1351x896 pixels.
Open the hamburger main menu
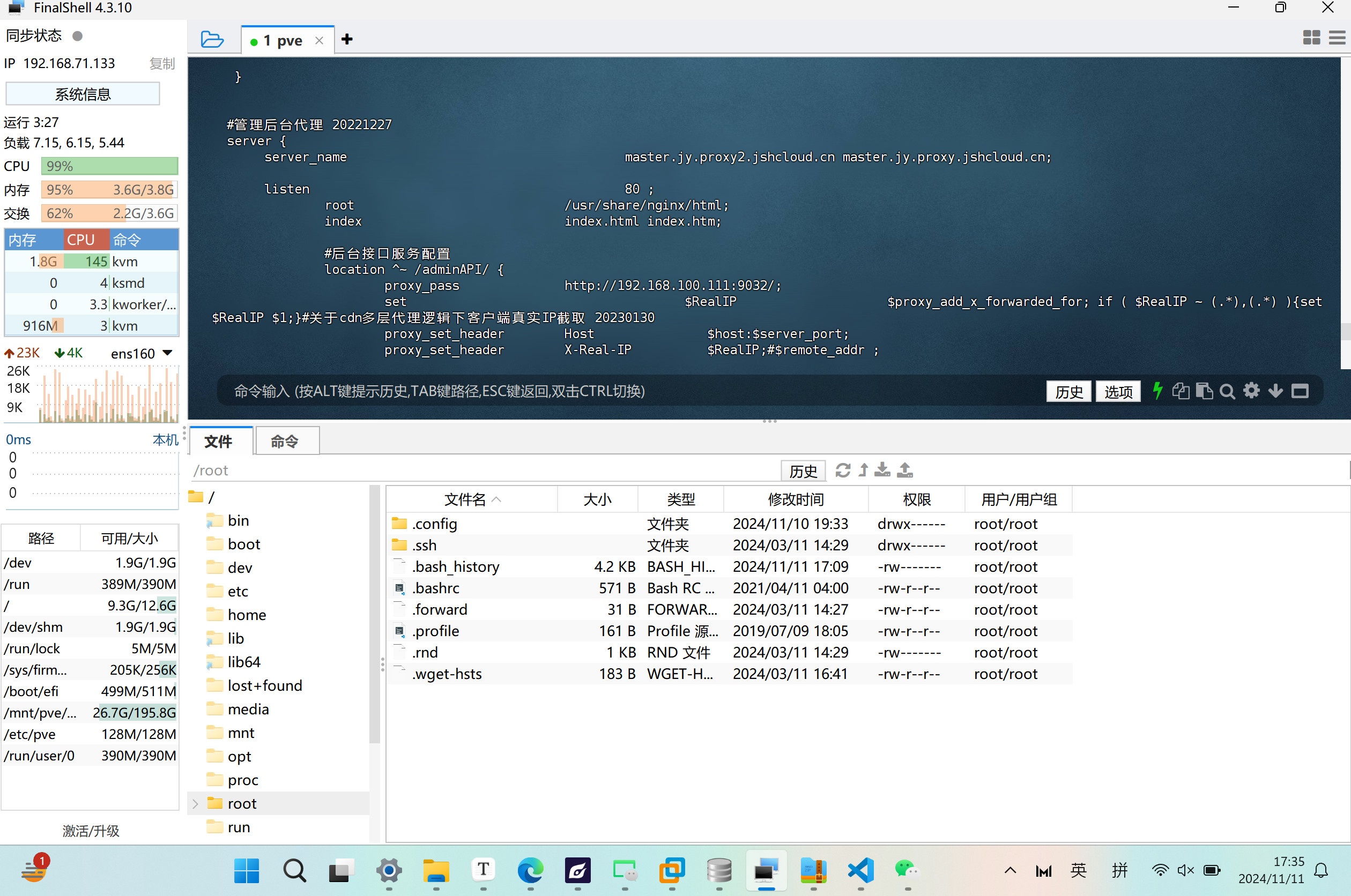pos(1337,38)
